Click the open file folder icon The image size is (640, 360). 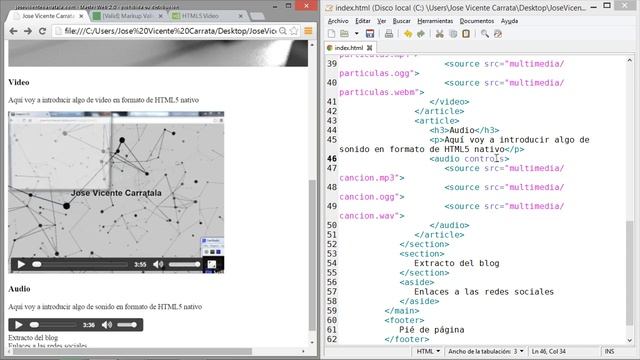[344, 34]
